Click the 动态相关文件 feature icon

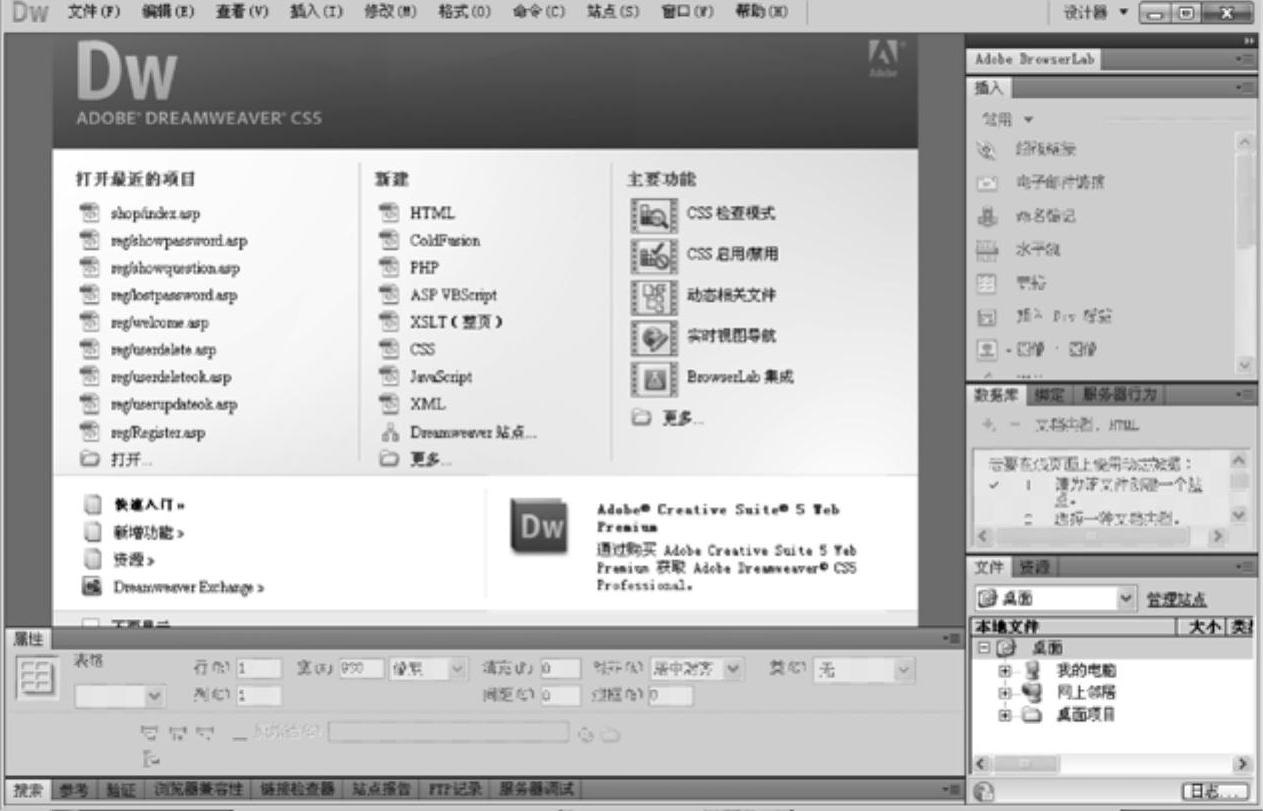point(654,296)
